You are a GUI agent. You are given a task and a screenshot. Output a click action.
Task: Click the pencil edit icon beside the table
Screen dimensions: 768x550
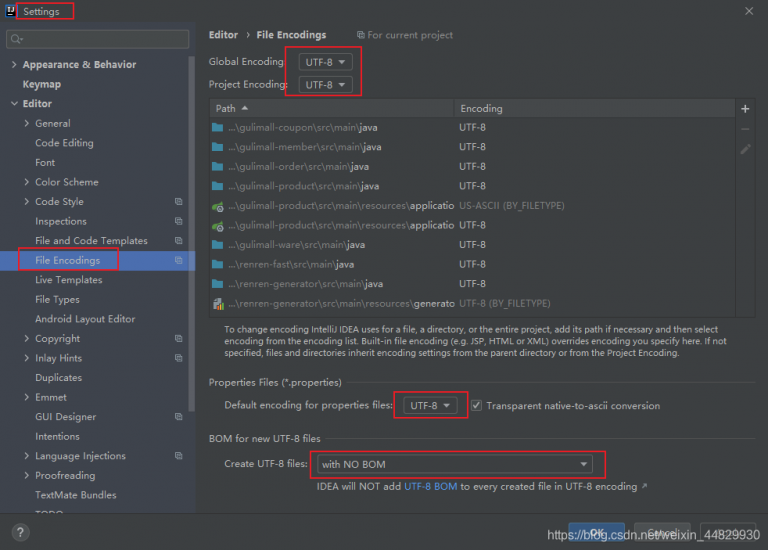point(745,149)
